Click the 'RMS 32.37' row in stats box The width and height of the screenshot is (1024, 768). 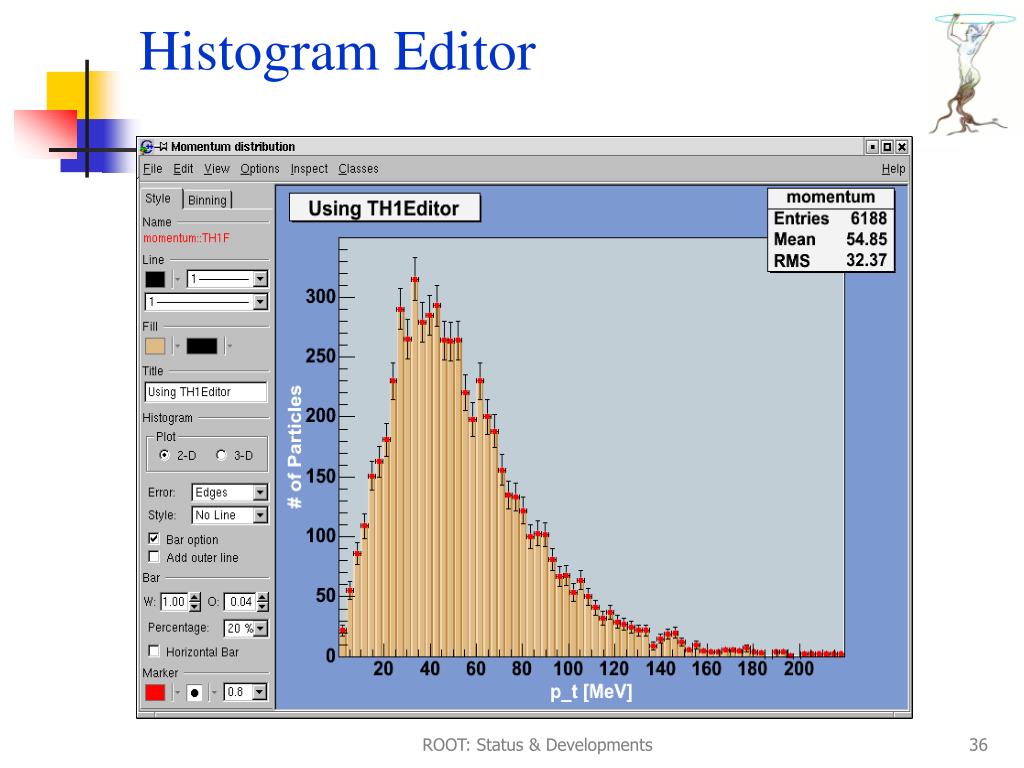pos(831,261)
